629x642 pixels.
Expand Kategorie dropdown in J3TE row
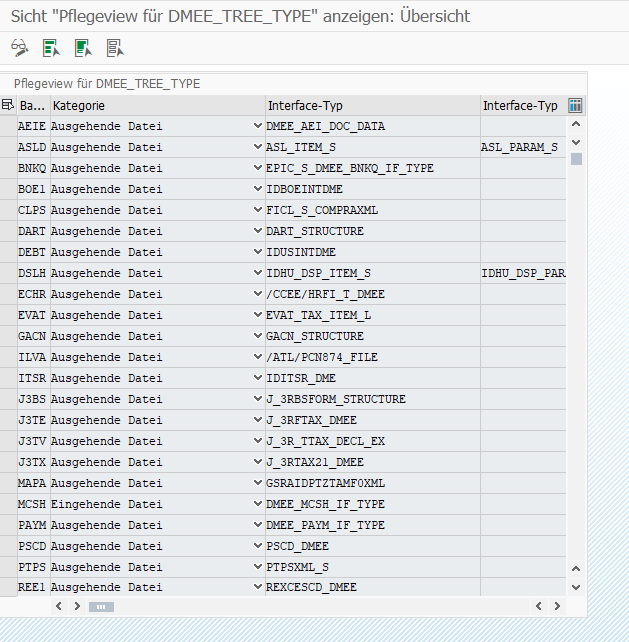(x=258, y=420)
